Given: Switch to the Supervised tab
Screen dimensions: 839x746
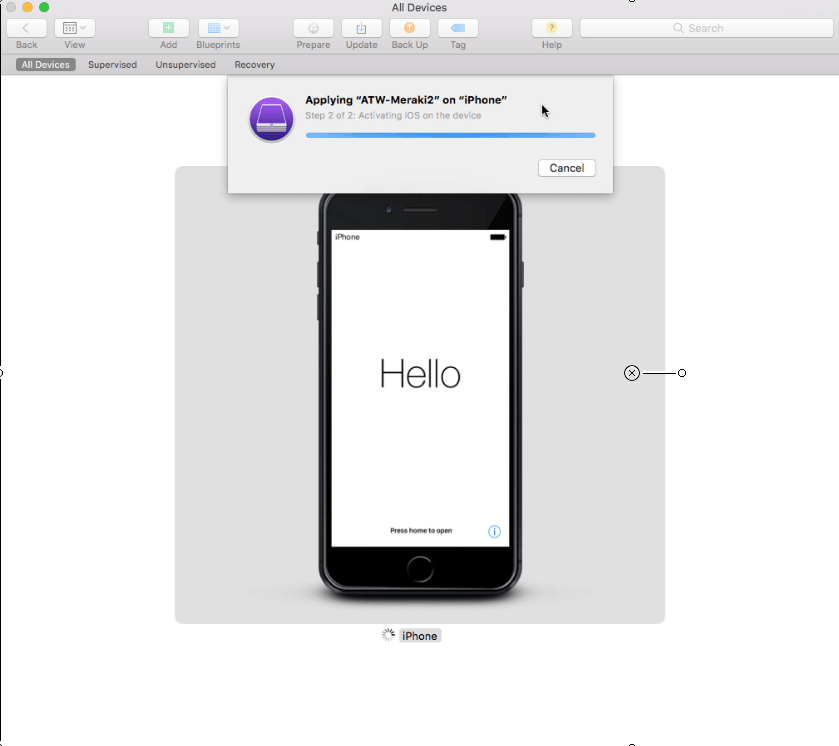Looking at the screenshot, I should (x=112, y=64).
